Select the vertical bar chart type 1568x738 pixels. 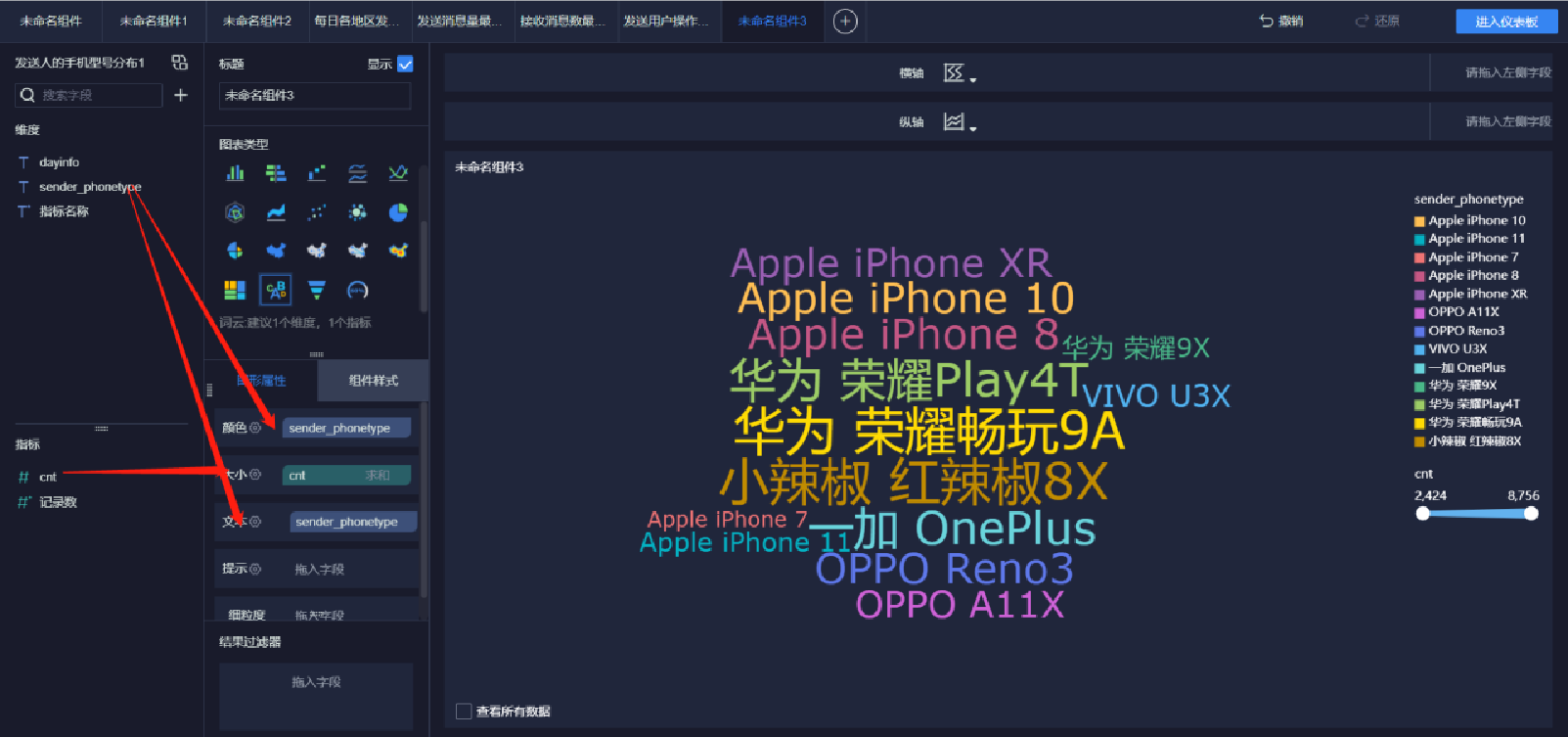click(235, 173)
